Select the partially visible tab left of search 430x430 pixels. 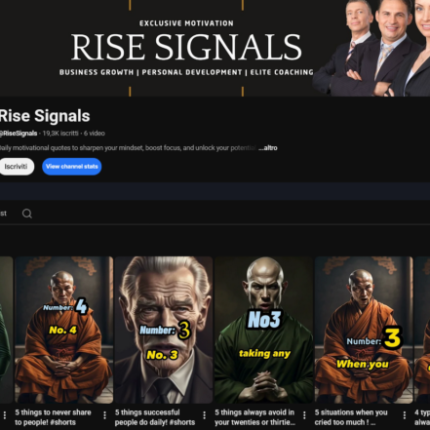click(3, 213)
